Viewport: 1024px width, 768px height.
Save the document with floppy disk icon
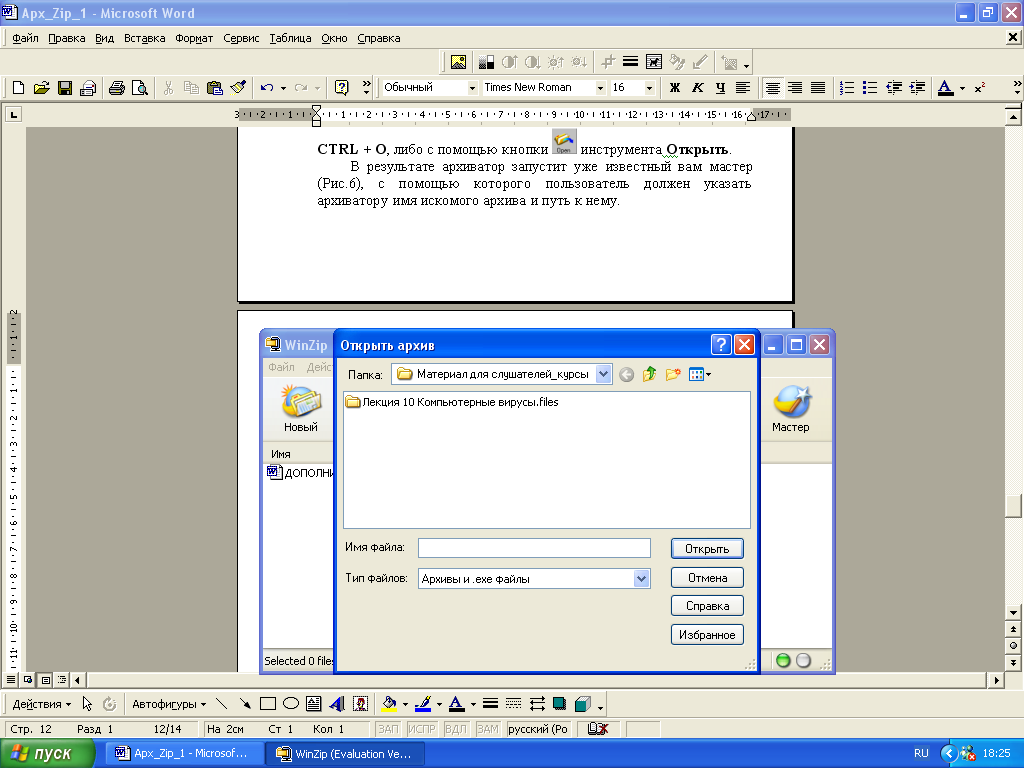65,88
